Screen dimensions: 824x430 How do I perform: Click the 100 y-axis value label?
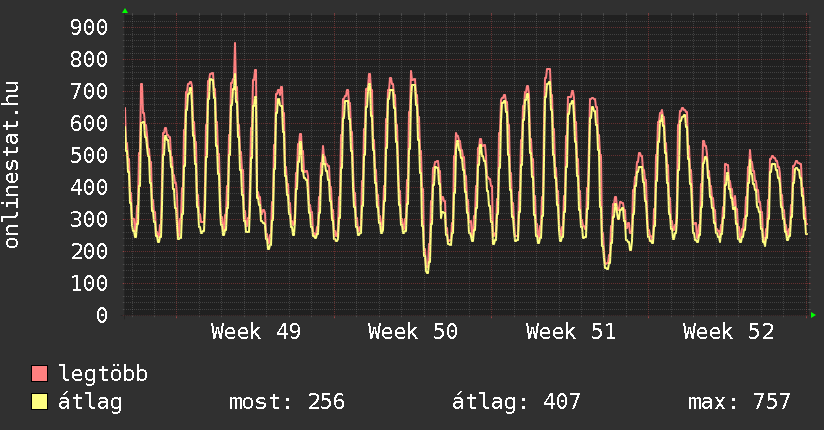tap(88, 283)
